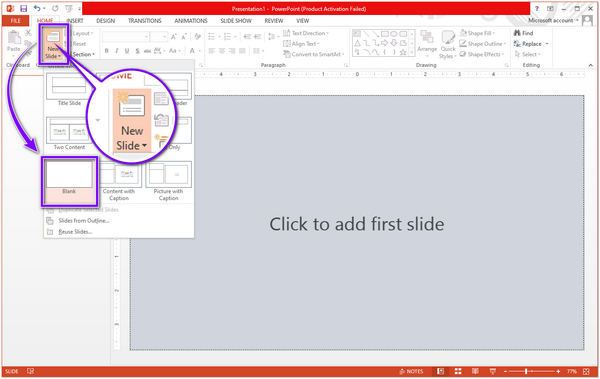Click the zoom out minus button
The image size is (600, 379).
pyautogui.click(x=505, y=371)
